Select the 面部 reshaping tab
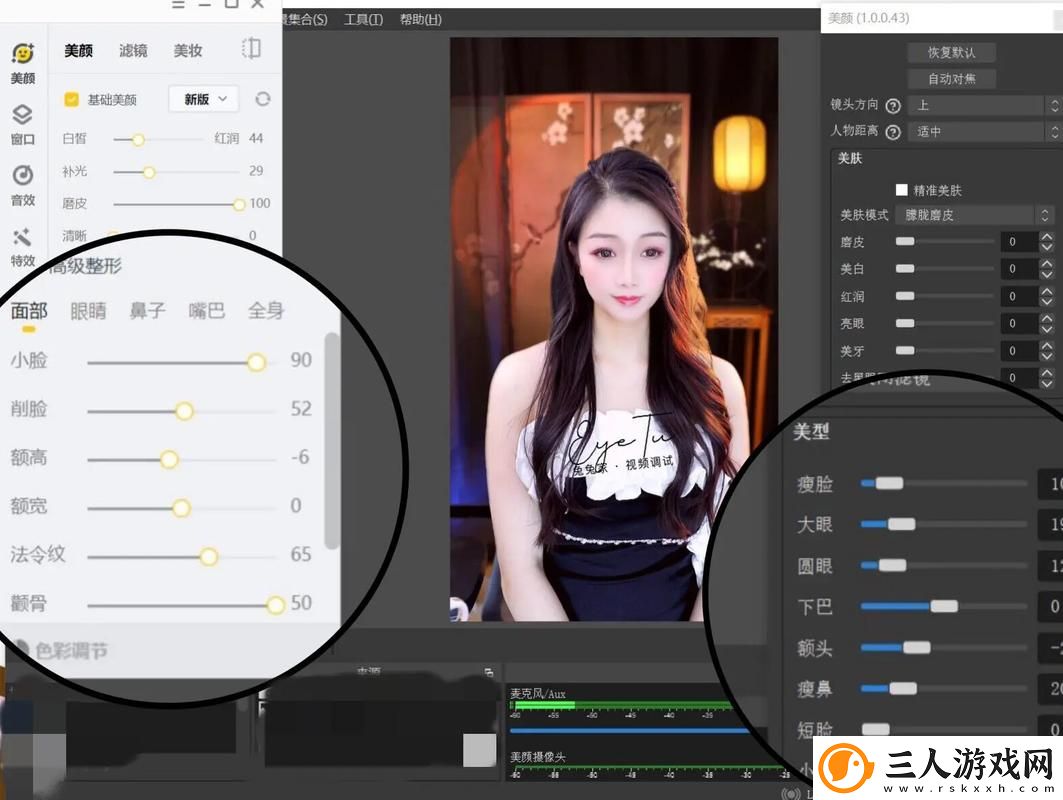Image resolution: width=1063 pixels, height=800 pixels. pyautogui.click(x=29, y=311)
